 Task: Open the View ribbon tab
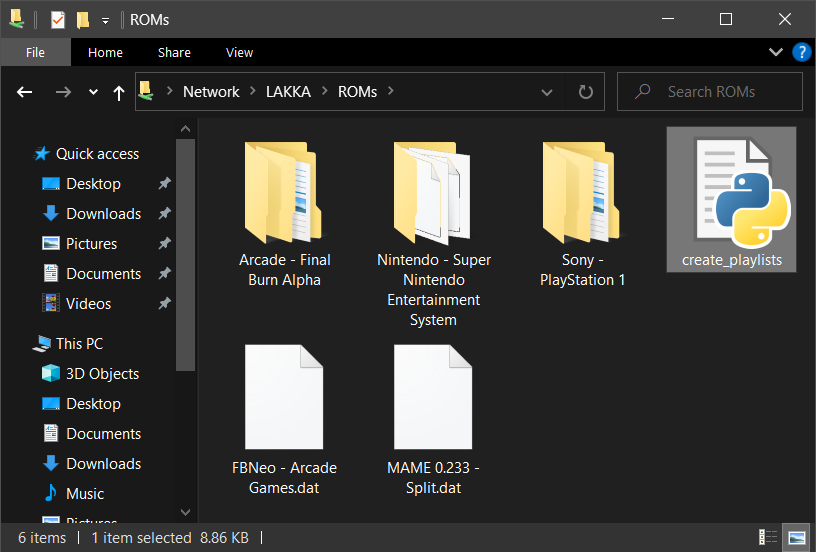239,53
